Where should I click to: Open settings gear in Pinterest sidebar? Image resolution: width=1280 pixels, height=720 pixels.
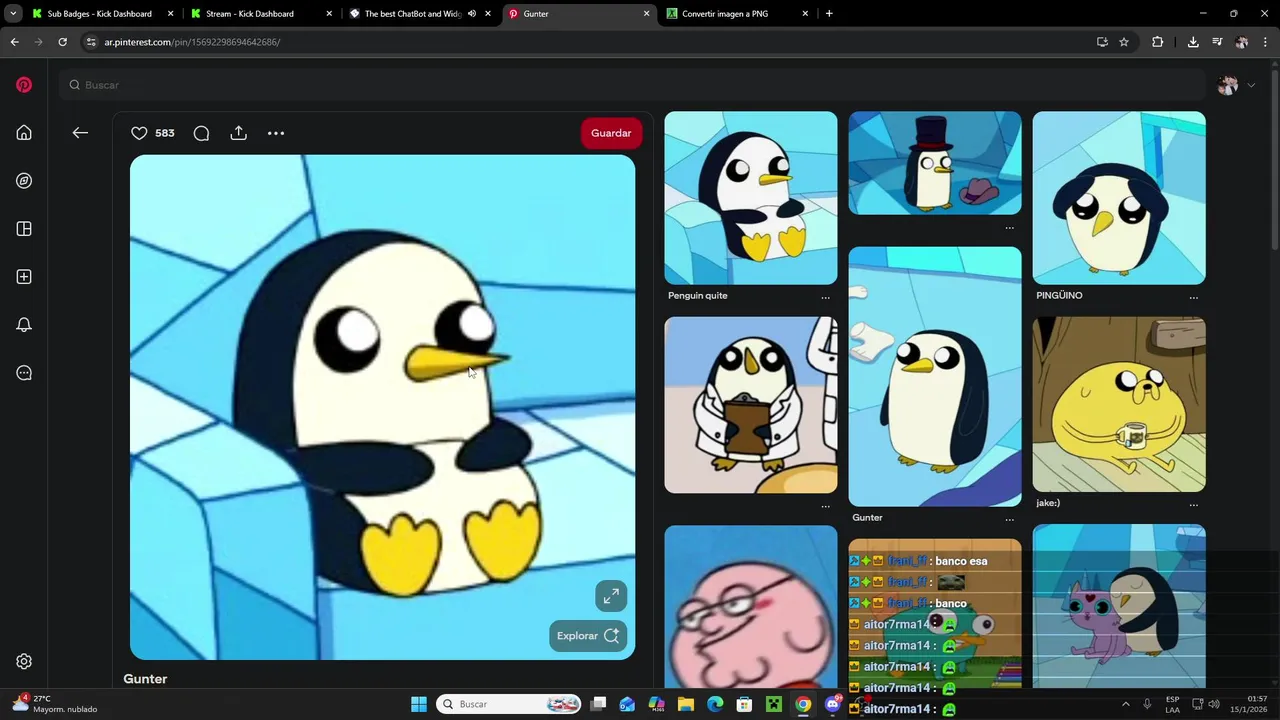point(24,661)
